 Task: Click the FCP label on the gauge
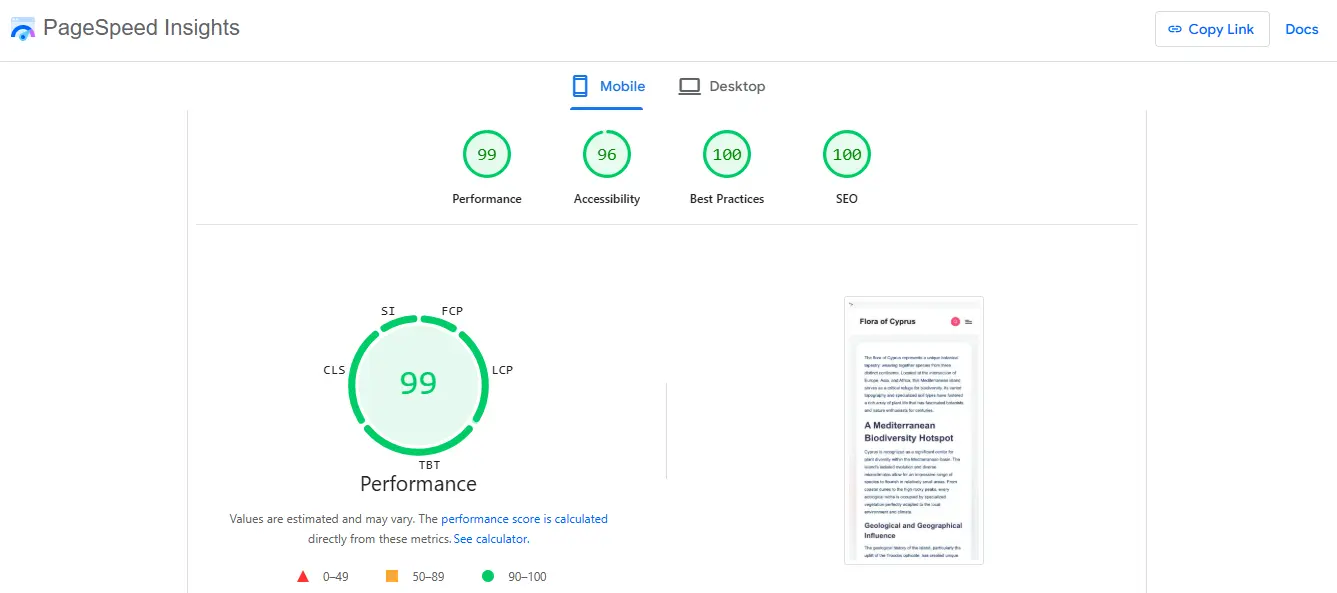pos(452,311)
